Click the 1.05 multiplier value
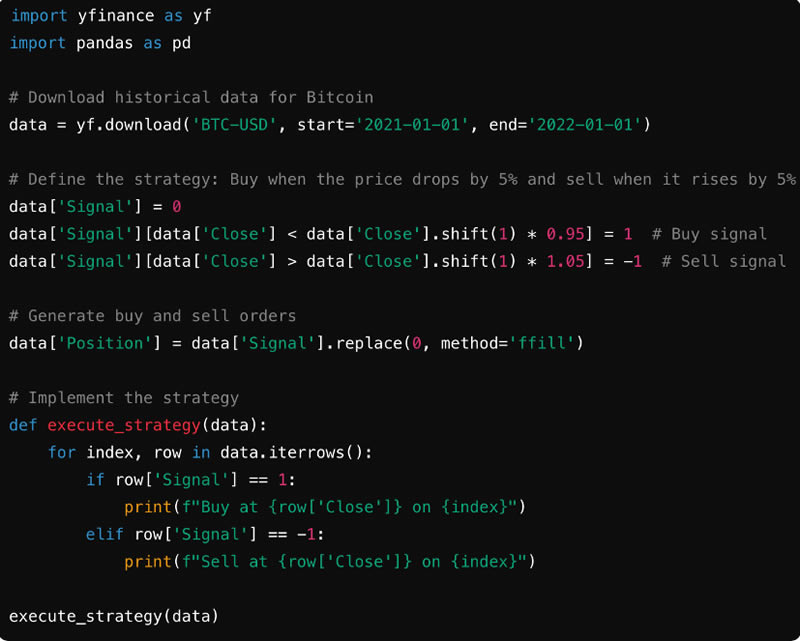This screenshot has width=800, height=641. point(565,261)
